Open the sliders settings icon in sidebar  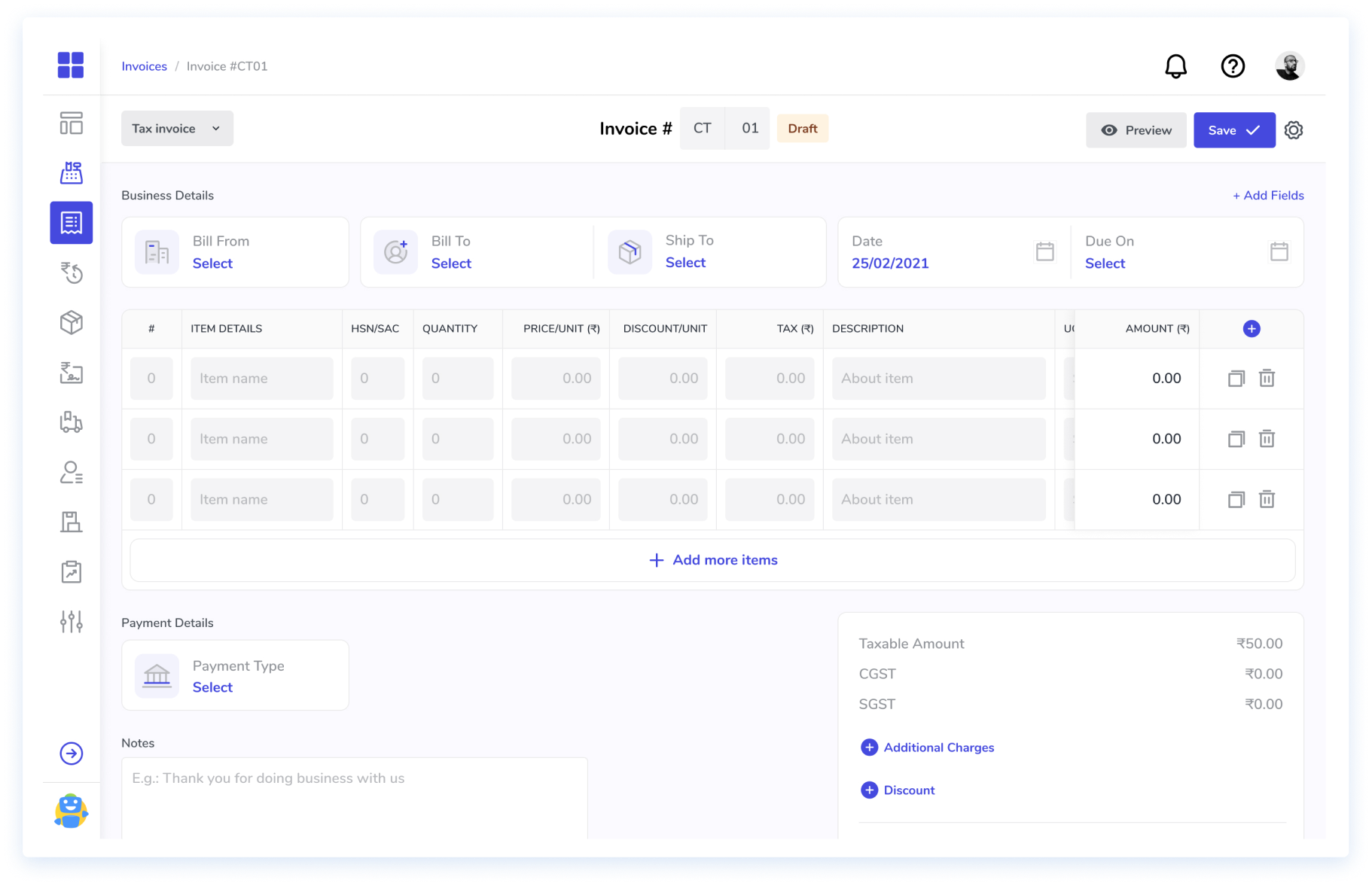pos(72,622)
